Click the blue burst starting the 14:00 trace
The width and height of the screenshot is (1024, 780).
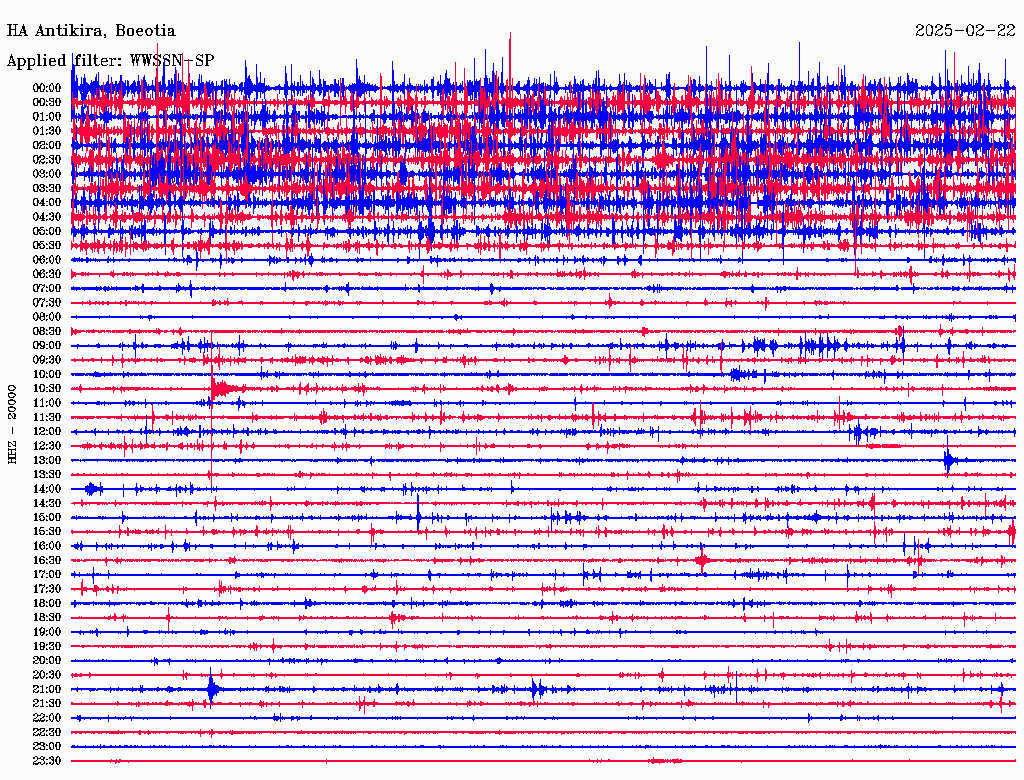[x=93, y=489]
